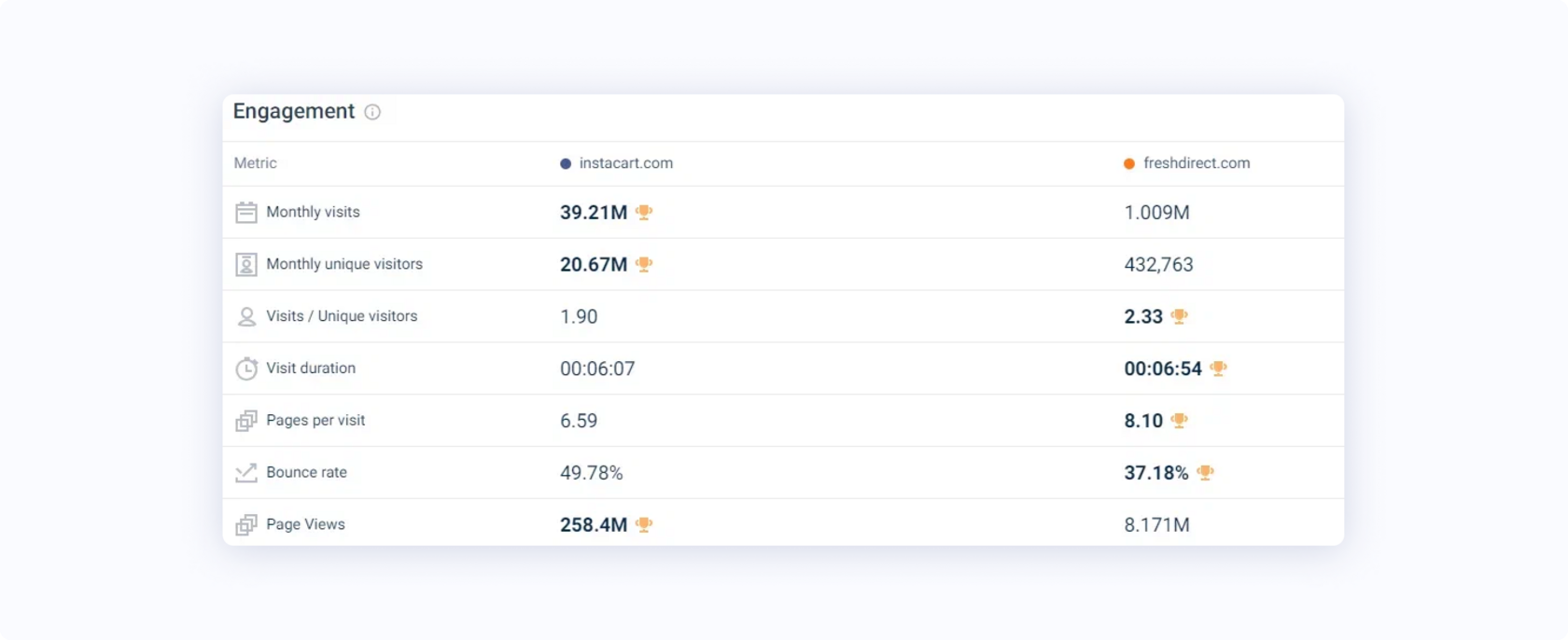The image size is (1568, 640).
Task: Click the trophy next to 39.21M
Action: [x=644, y=213]
